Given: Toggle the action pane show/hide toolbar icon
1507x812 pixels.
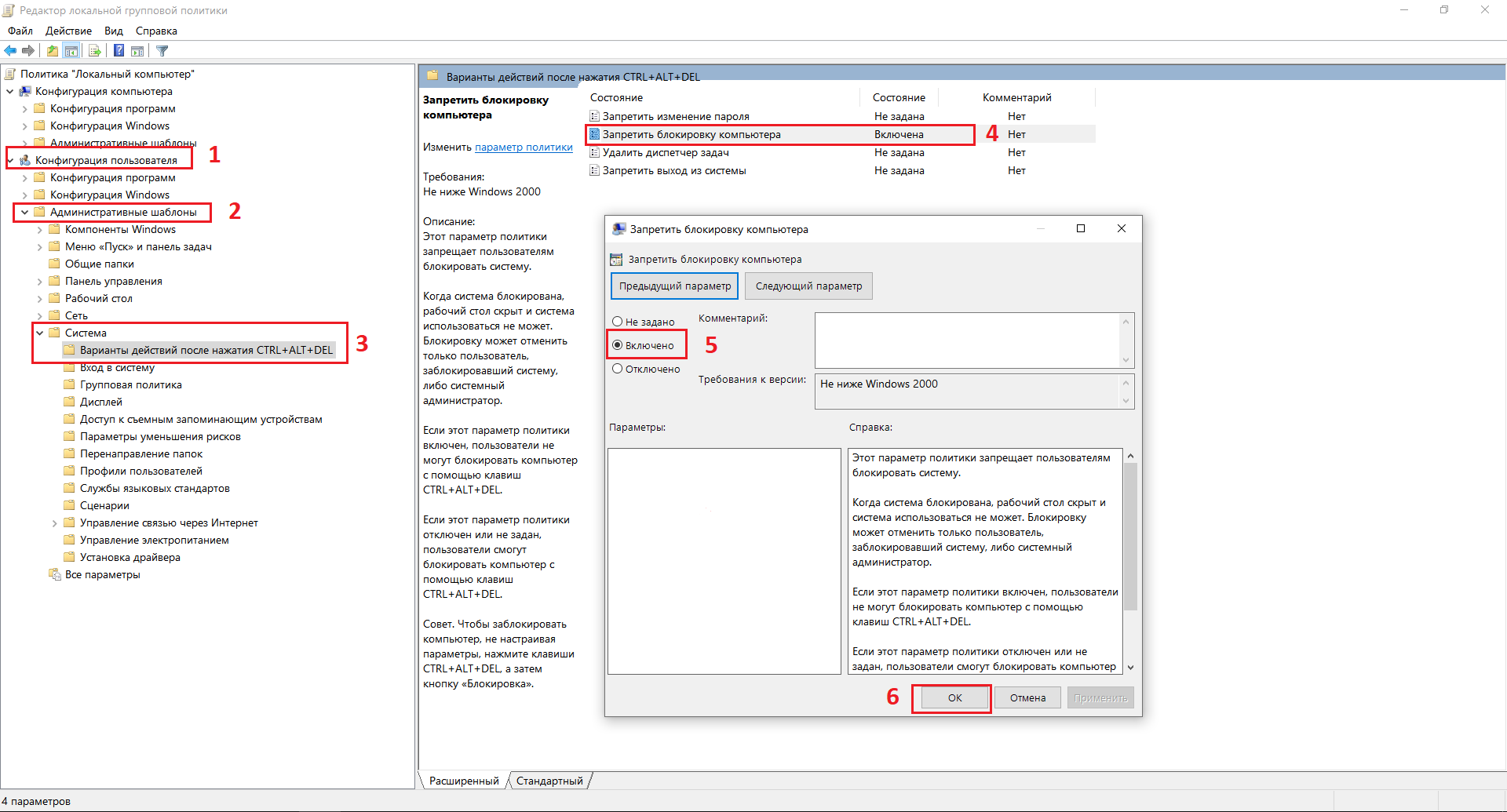Looking at the screenshot, I should pyautogui.click(x=137, y=51).
